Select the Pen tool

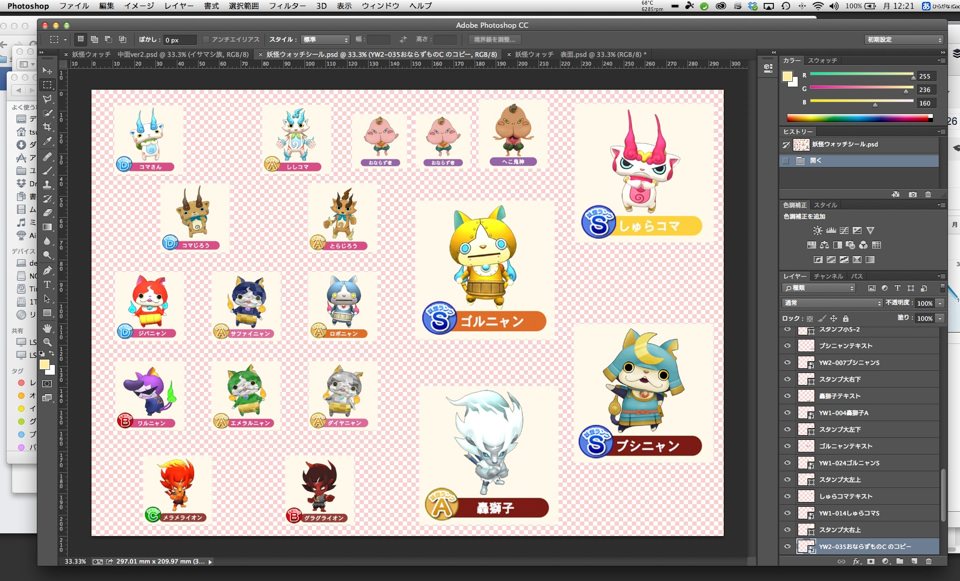tap(47, 270)
